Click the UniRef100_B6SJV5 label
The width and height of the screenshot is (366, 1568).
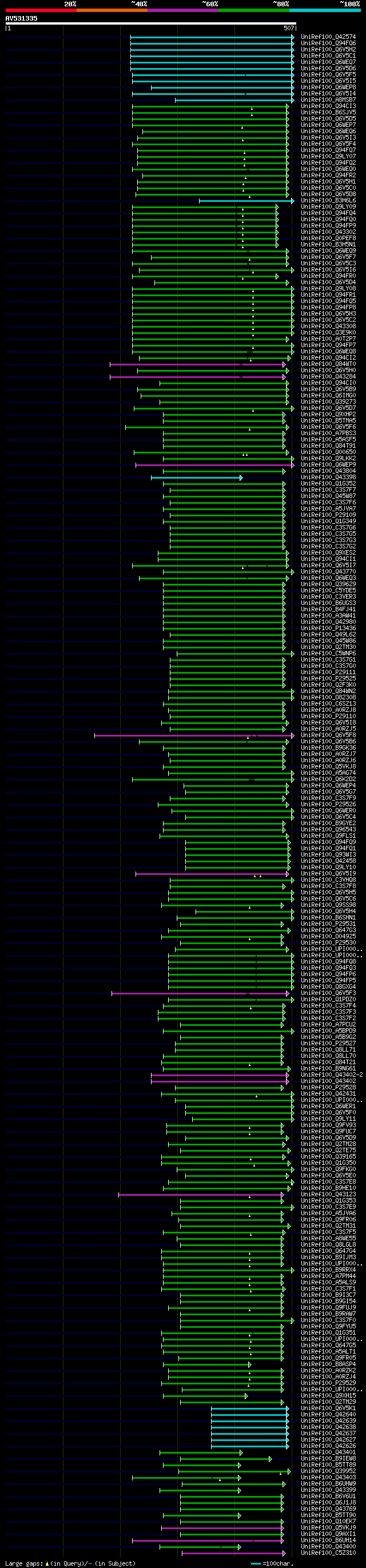click(x=328, y=113)
